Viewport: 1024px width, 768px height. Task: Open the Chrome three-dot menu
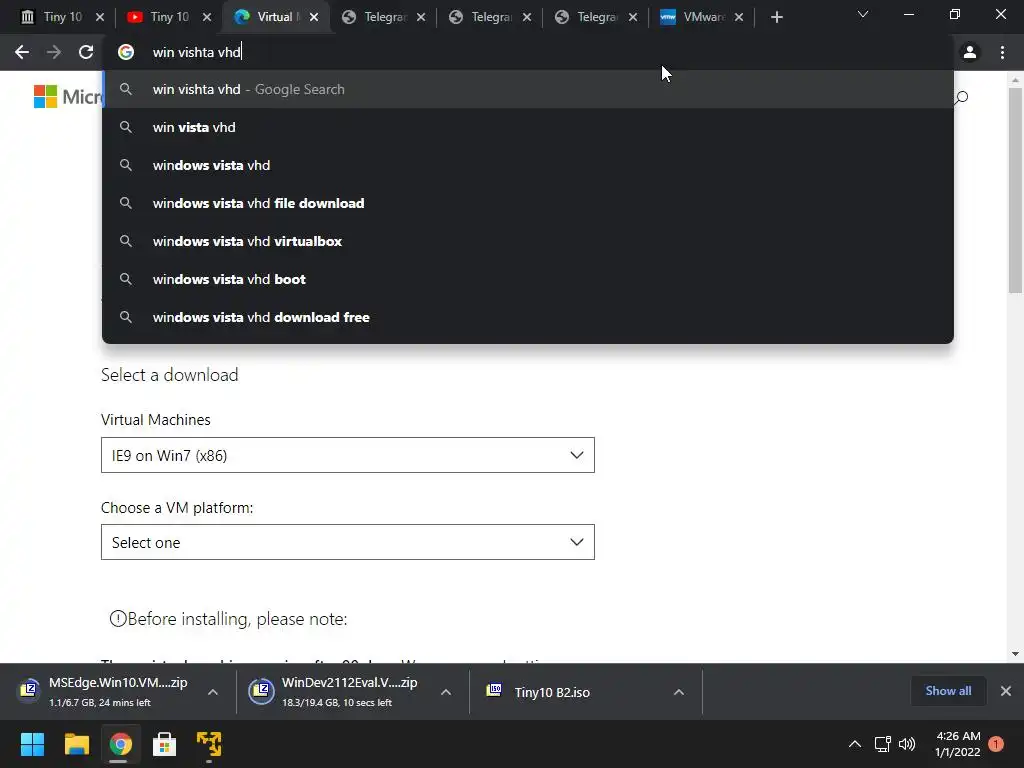point(1002,52)
